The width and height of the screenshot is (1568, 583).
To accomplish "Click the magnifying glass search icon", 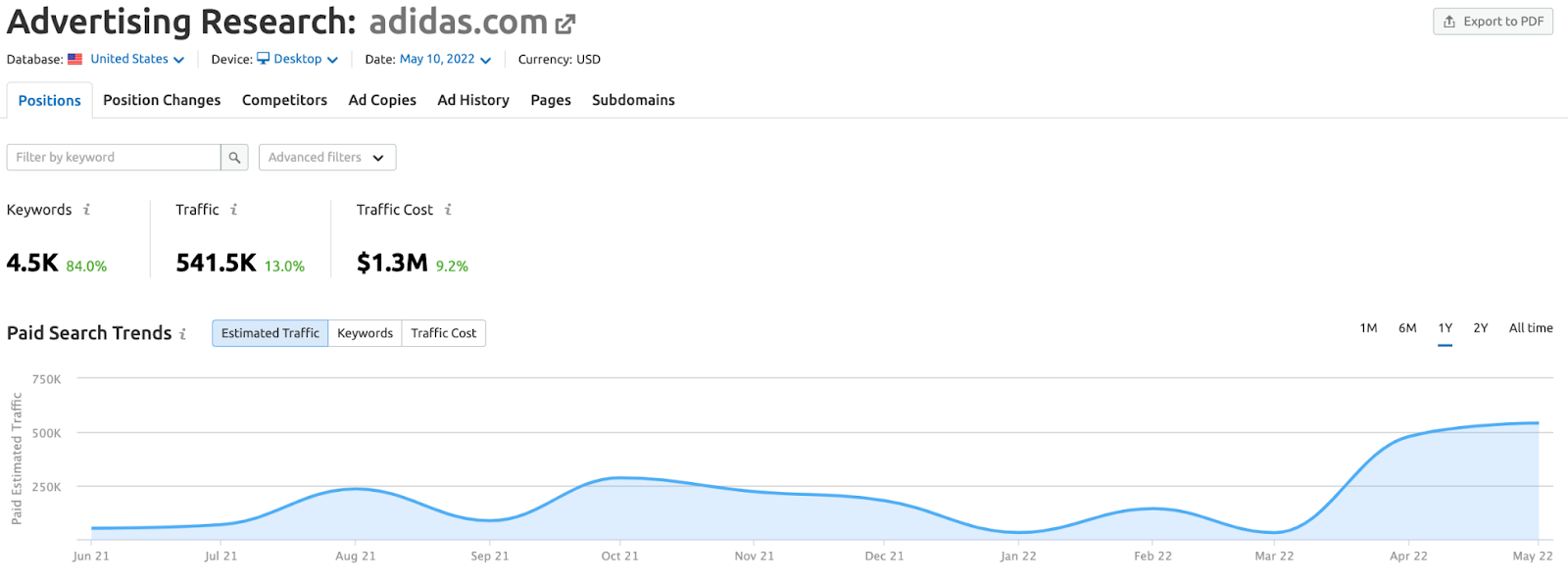I will pyautogui.click(x=234, y=158).
